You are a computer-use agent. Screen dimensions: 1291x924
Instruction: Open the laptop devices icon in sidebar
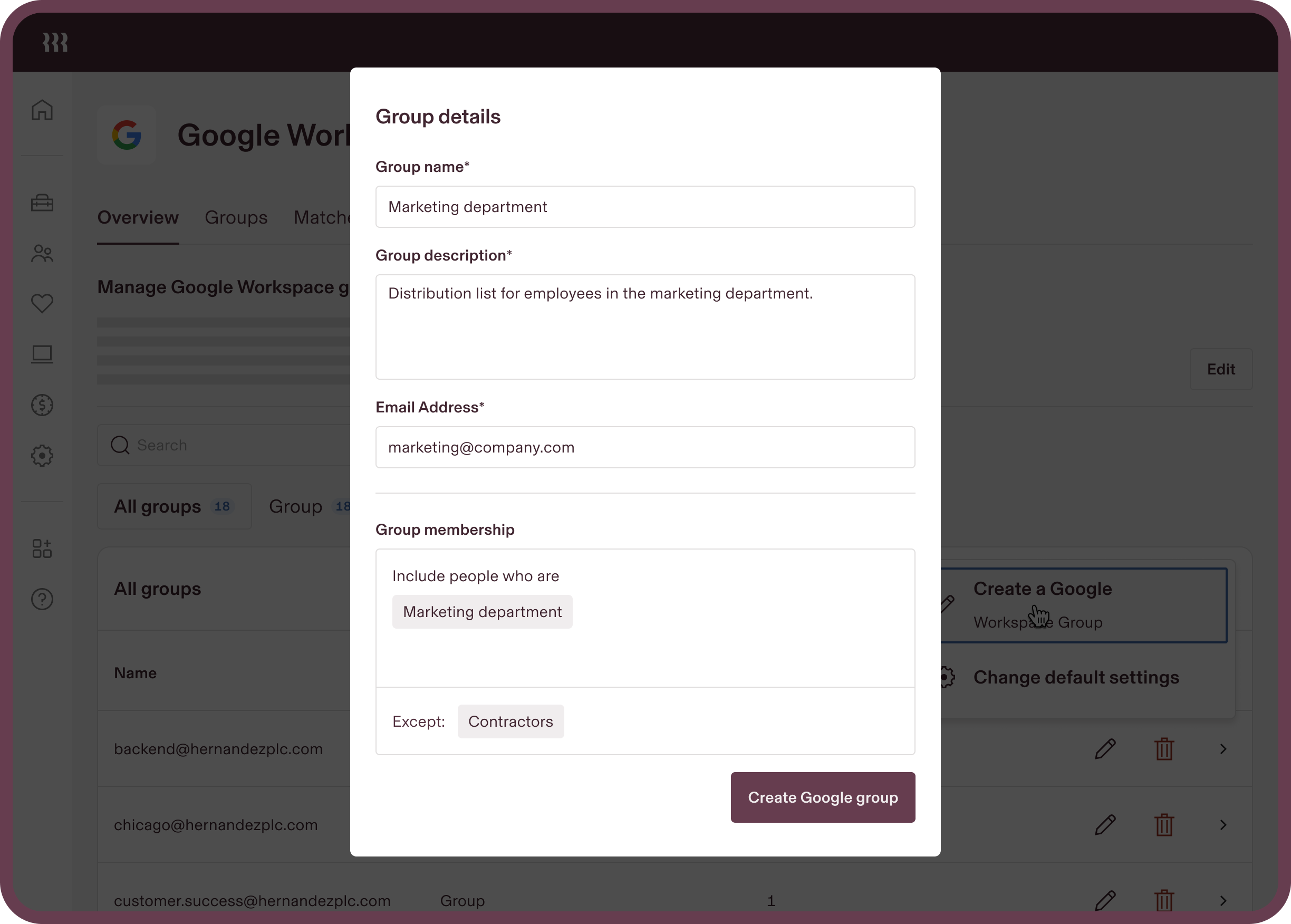(42, 354)
